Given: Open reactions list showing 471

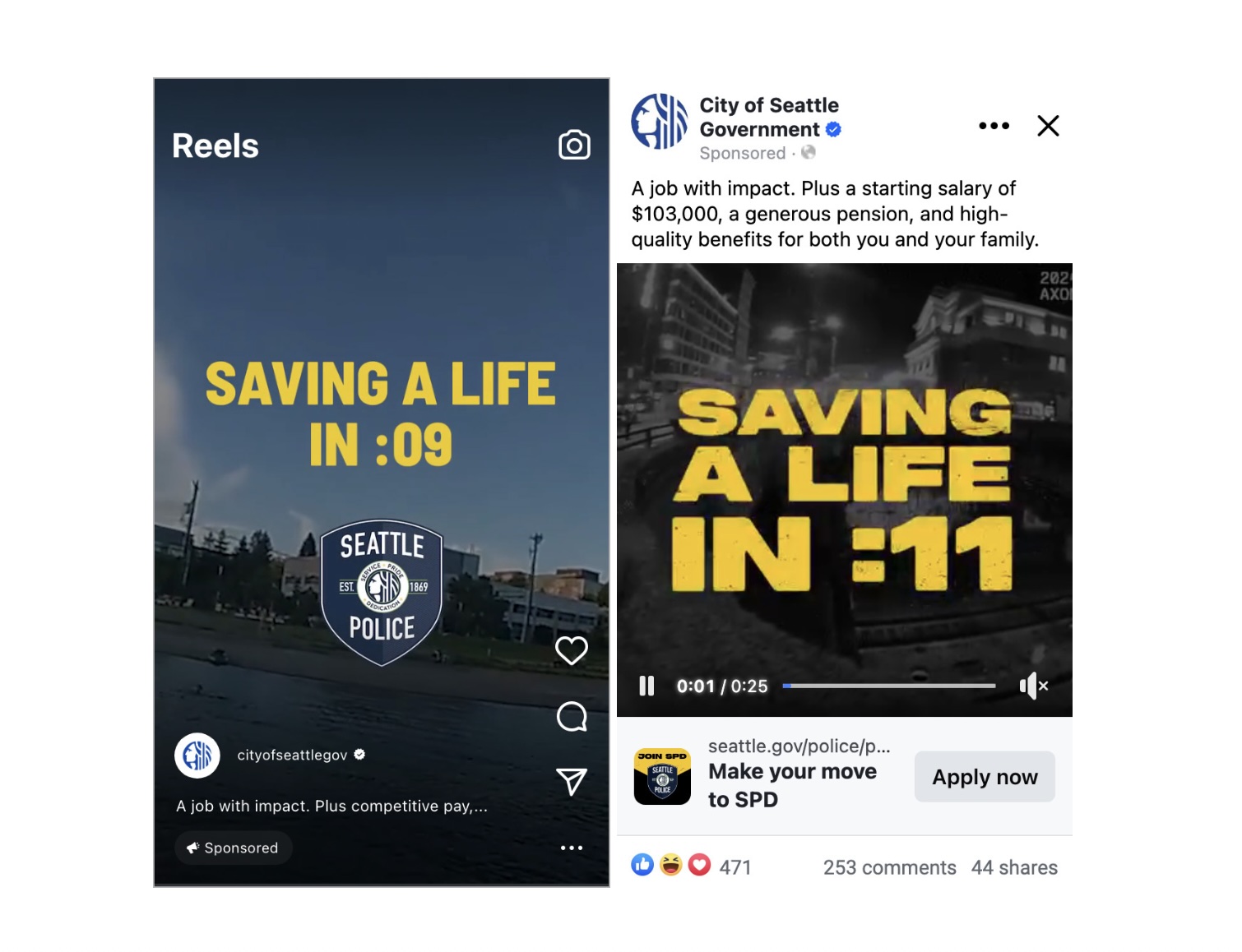Looking at the screenshot, I should click(691, 867).
